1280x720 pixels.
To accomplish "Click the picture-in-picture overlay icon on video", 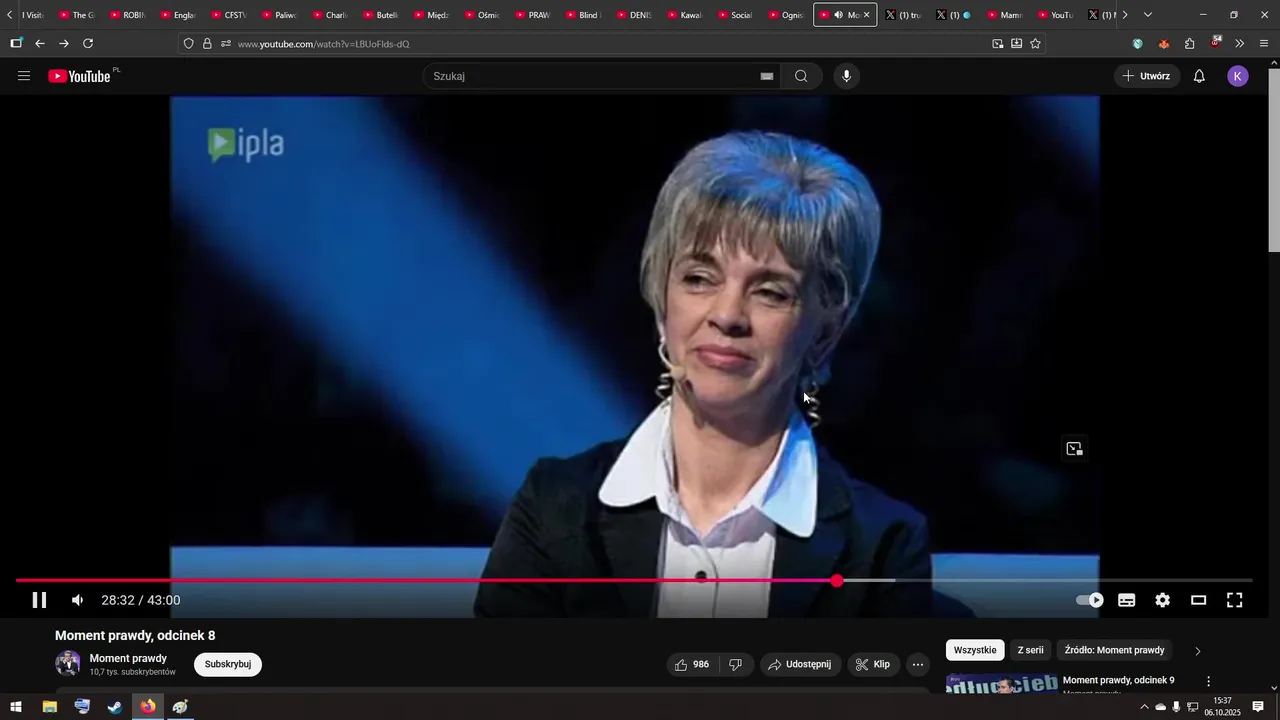I will click(x=1074, y=449).
